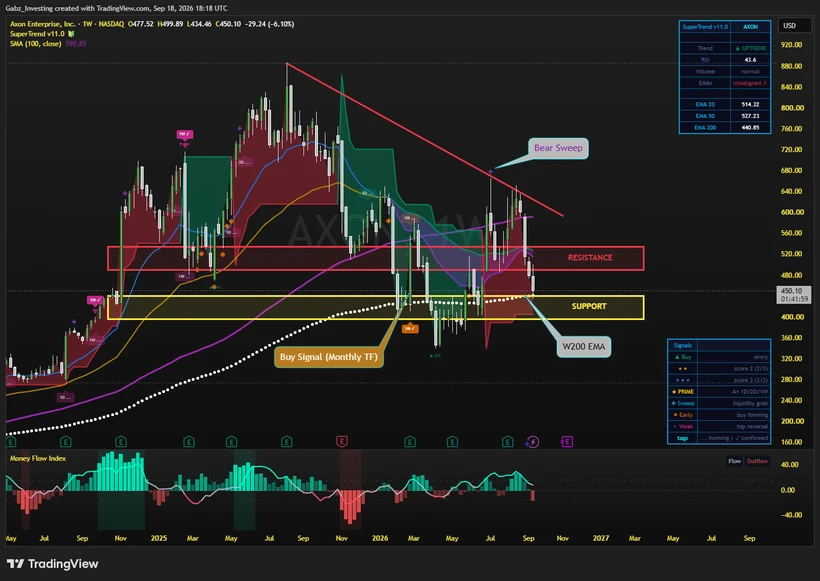This screenshot has height=581, width=820.
Task: Select the Buy Signal (Monthly TF) callout
Action: pos(328,357)
